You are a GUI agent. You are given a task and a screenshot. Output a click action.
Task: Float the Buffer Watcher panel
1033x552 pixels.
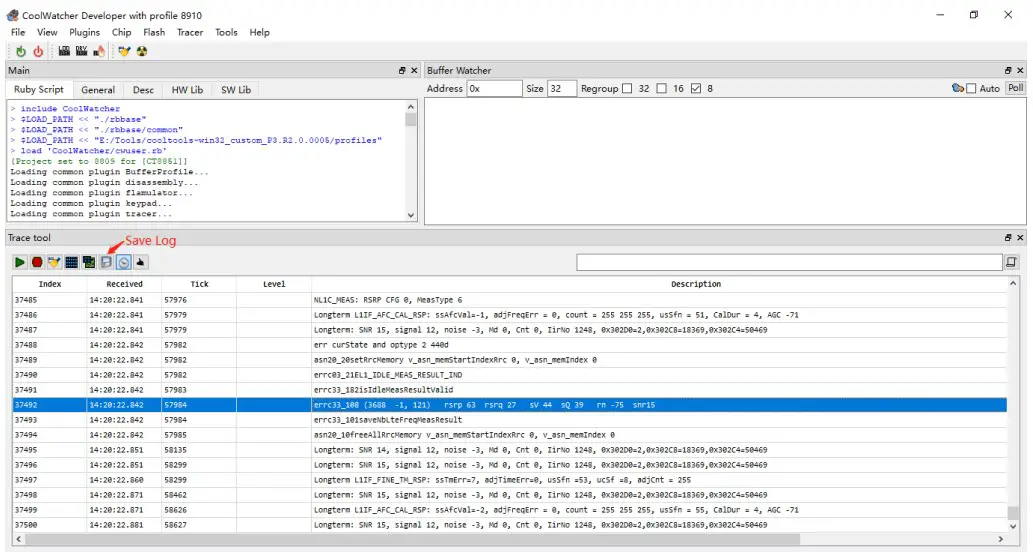[1008, 71]
